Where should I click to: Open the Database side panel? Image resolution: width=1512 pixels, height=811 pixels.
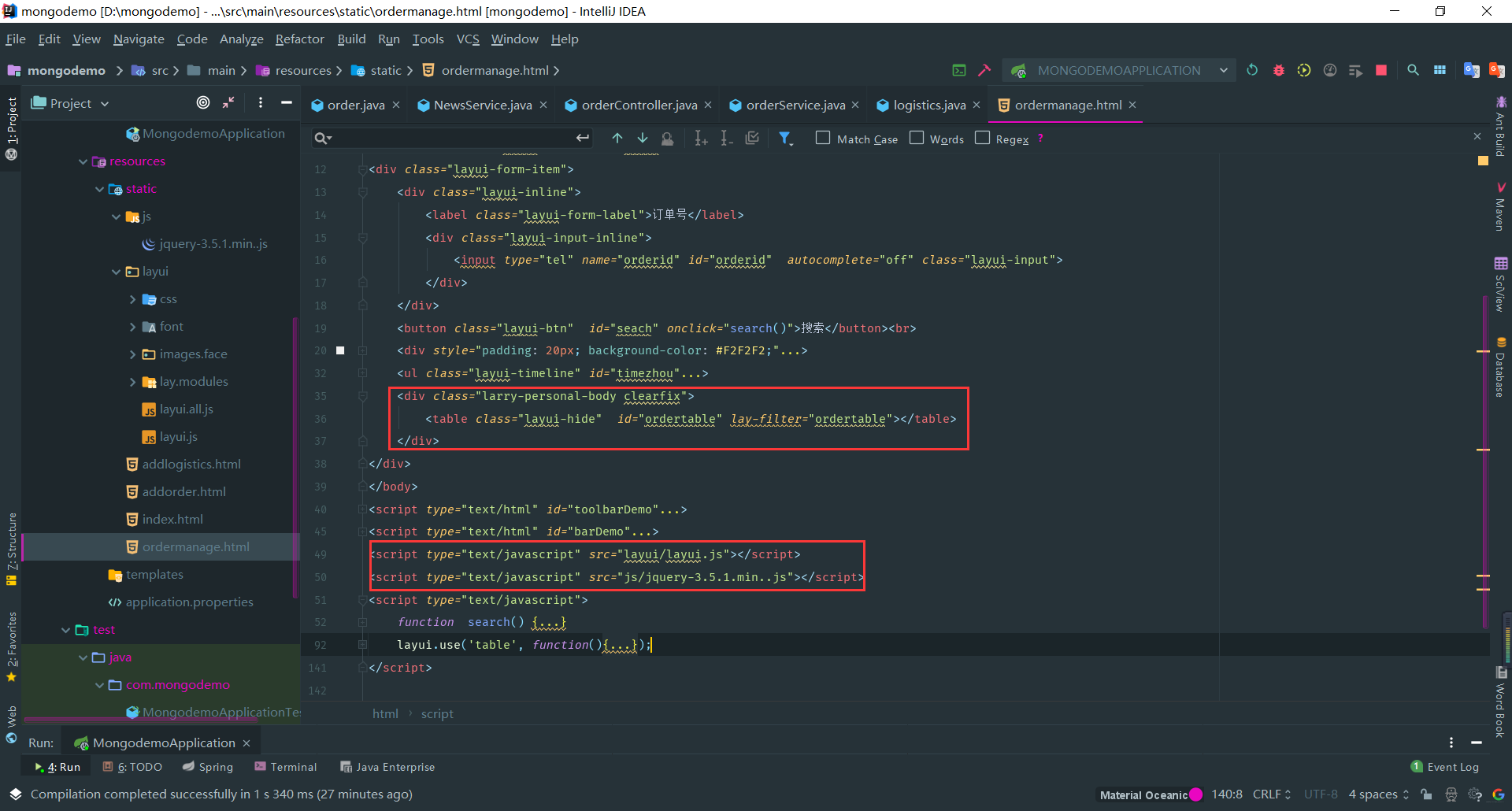click(1500, 368)
